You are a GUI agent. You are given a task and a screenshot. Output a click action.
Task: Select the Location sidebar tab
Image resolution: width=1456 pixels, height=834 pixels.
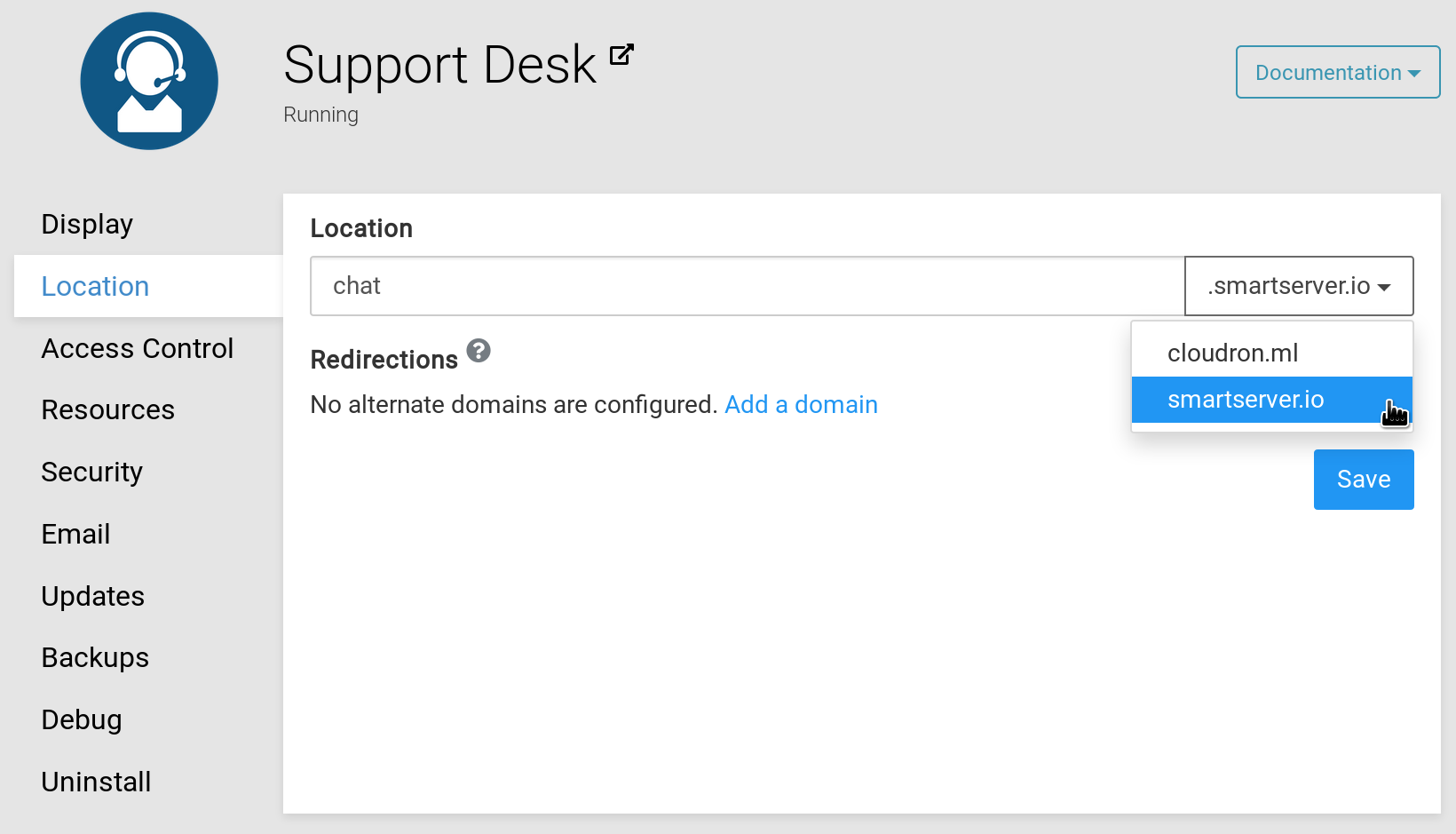pyautogui.click(x=95, y=287)
